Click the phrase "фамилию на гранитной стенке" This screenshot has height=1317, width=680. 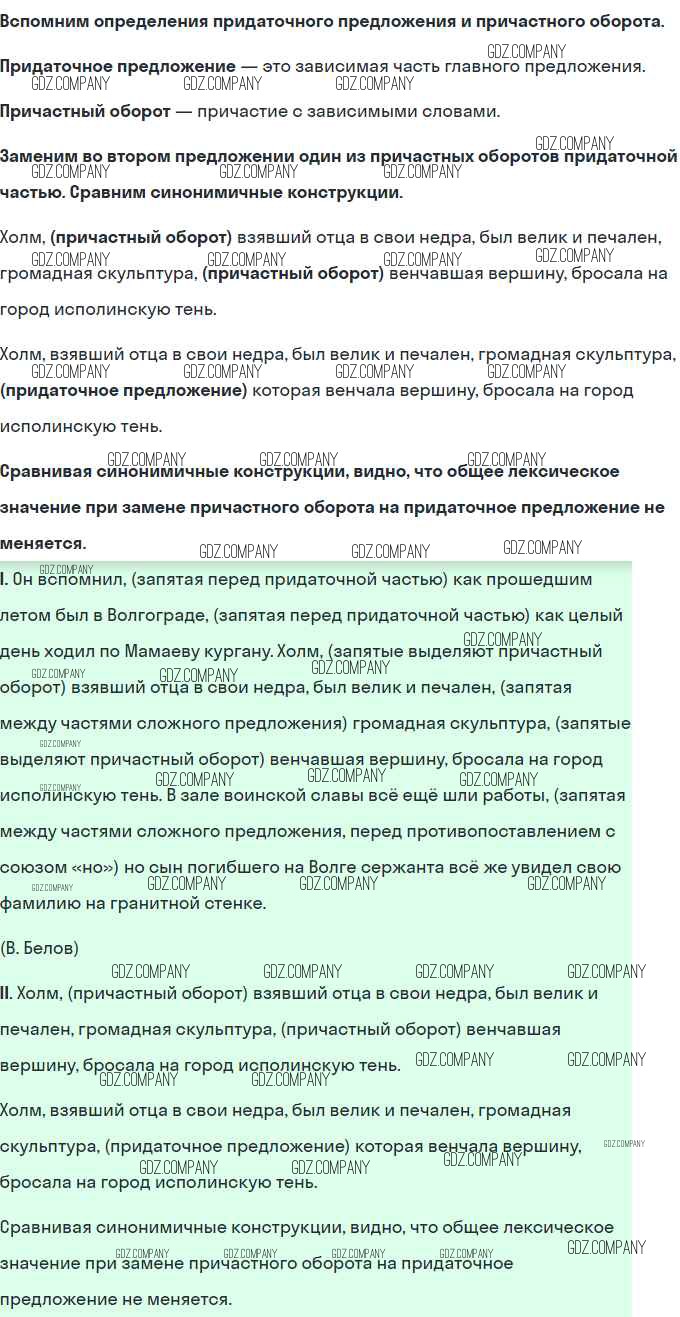133,903
